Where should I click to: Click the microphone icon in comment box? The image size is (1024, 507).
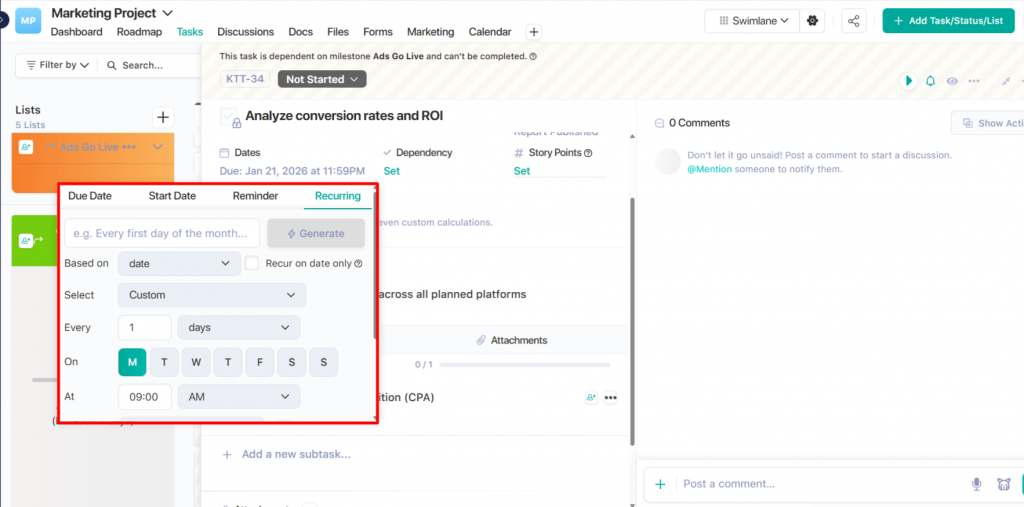click(x=976, y=484)
